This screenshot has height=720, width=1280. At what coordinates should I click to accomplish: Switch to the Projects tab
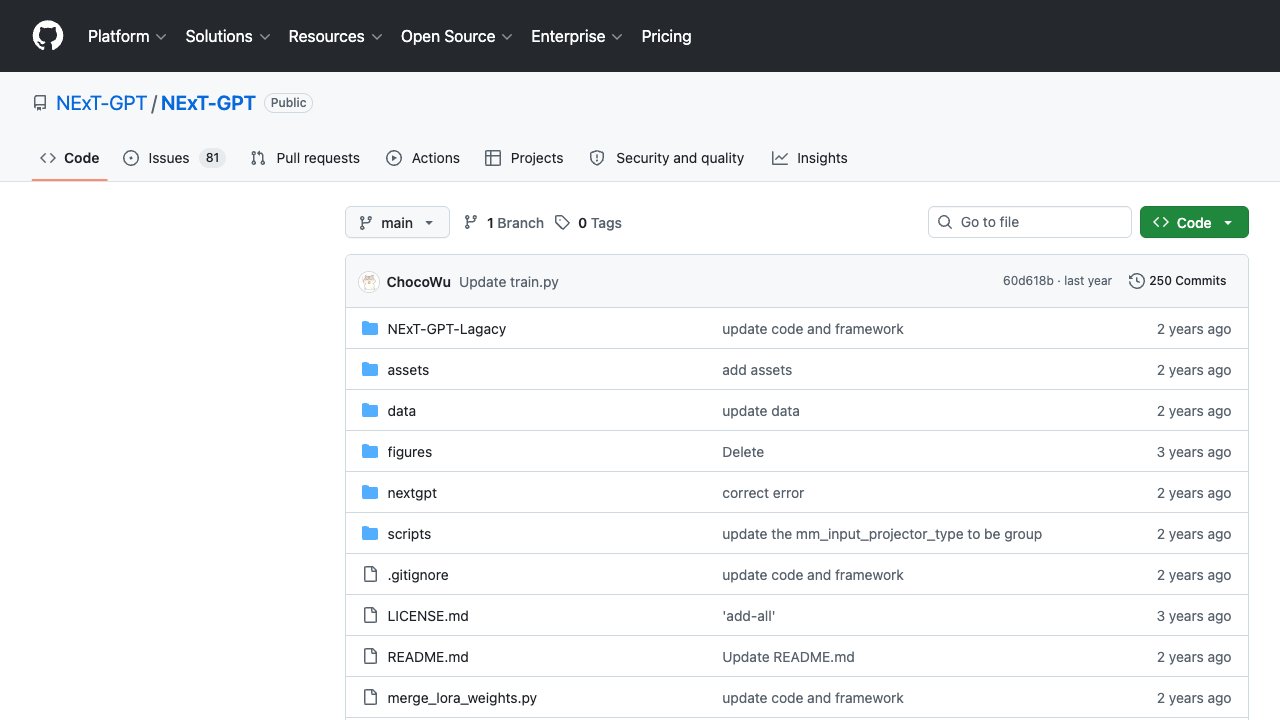(x=524, y=158)
